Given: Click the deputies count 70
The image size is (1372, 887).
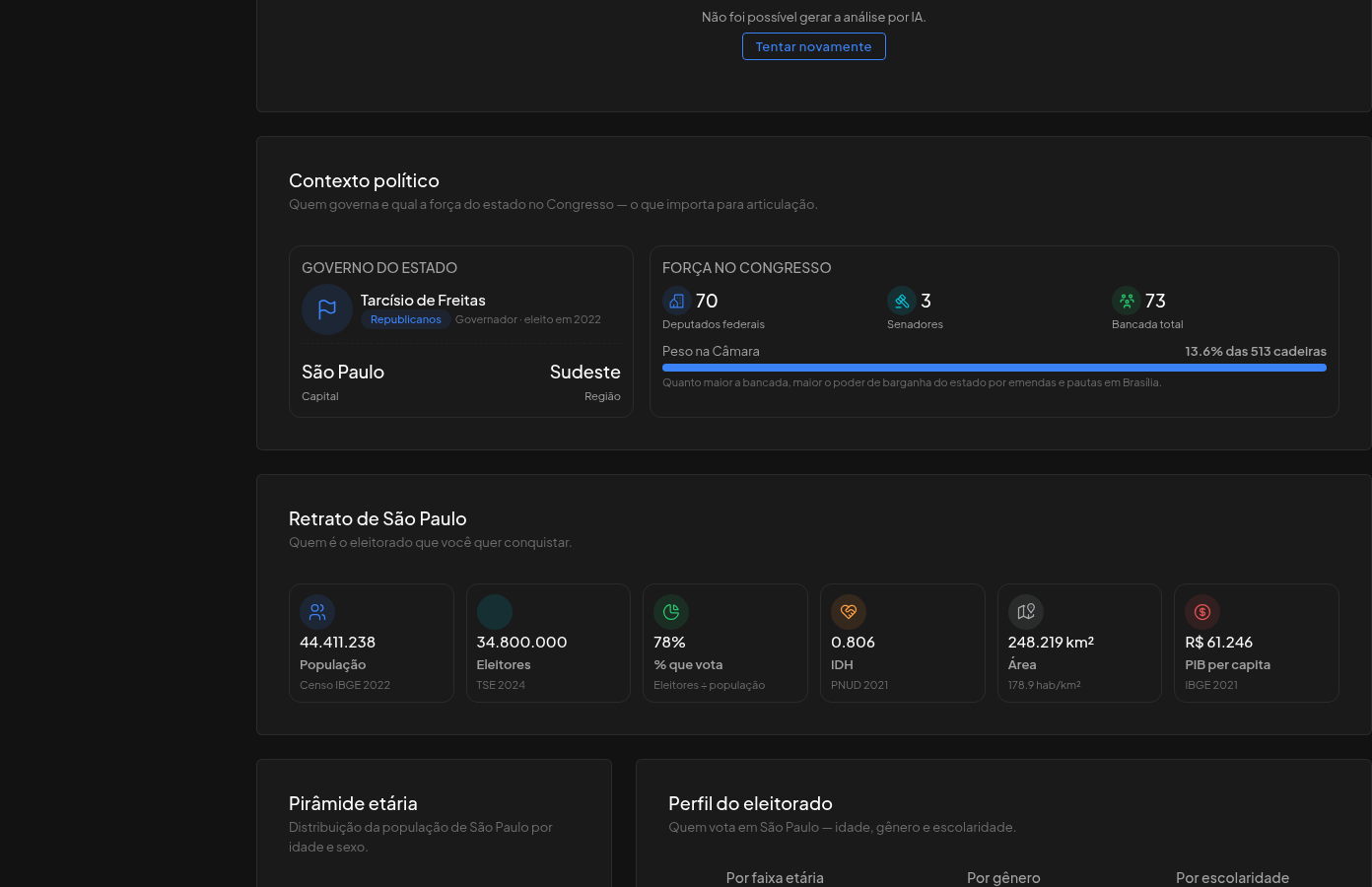Looking at the screenshot, I should pyautogui.click(x=707, y=301).
